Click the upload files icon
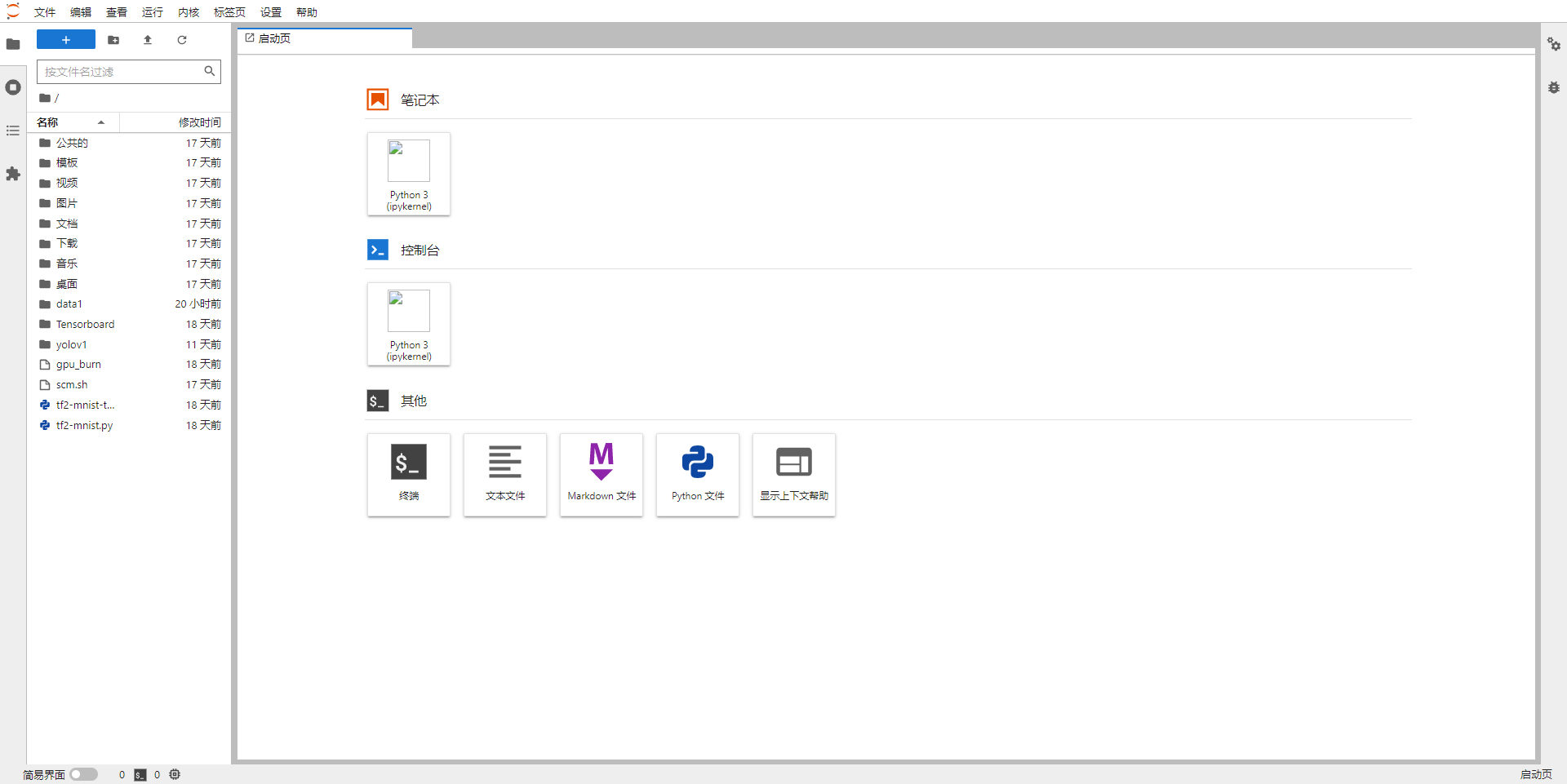Viewport: 1567px width, 784px height. (x=148, y=40)
